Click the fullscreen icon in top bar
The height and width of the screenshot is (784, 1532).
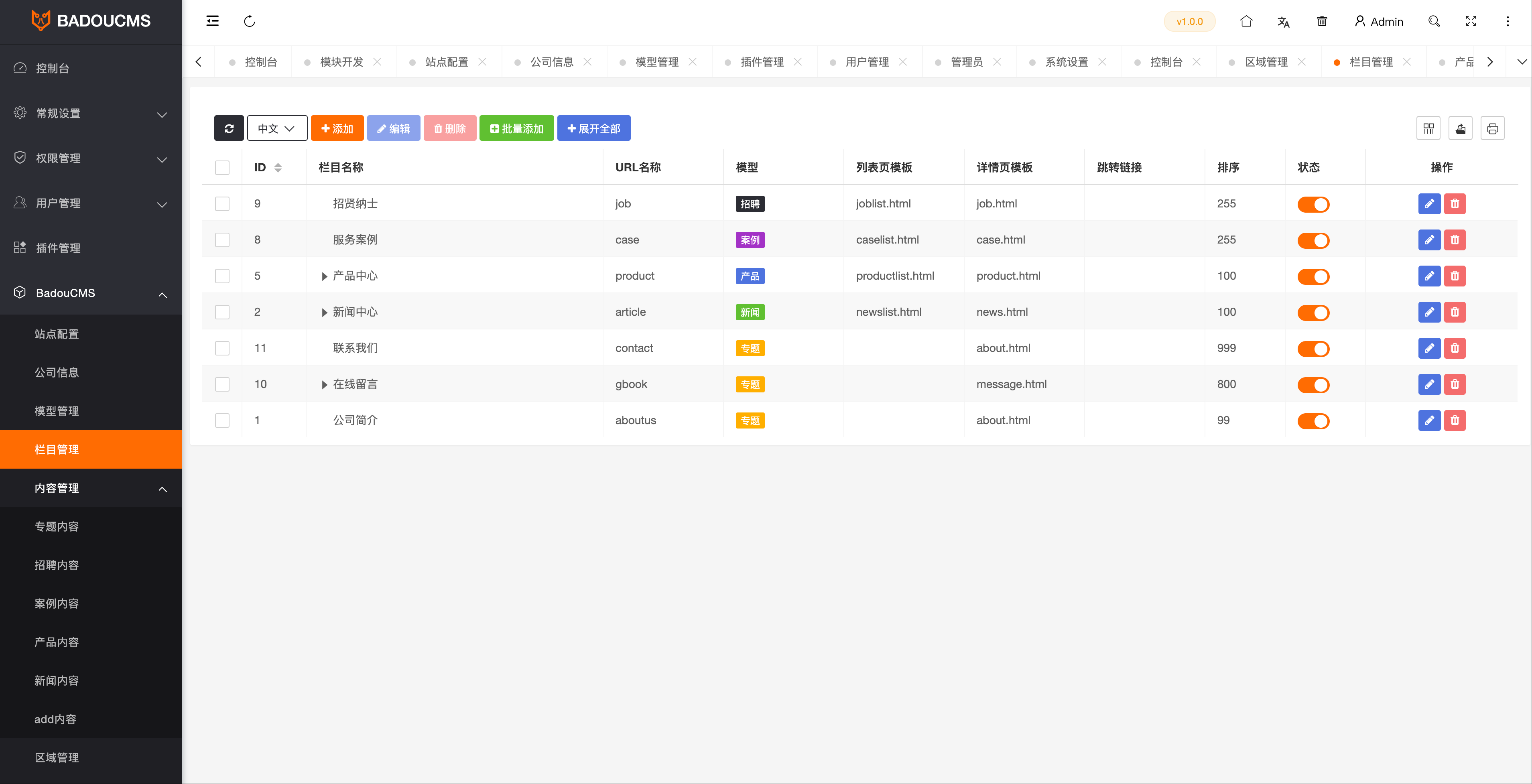pos(1471,21)
